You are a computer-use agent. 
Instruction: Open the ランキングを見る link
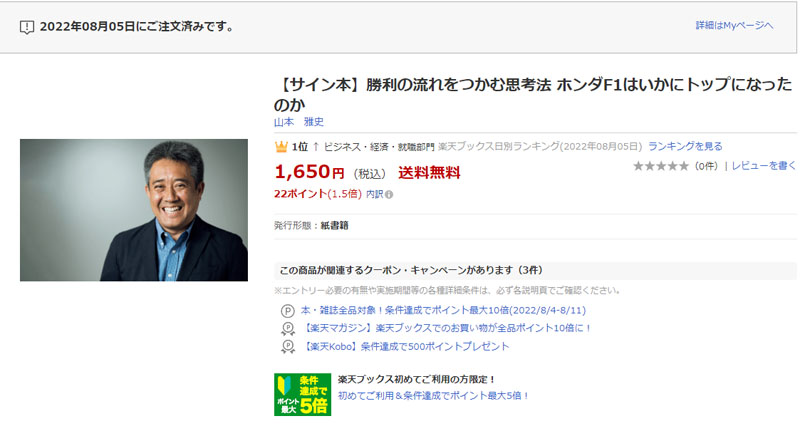click(685, 146)
